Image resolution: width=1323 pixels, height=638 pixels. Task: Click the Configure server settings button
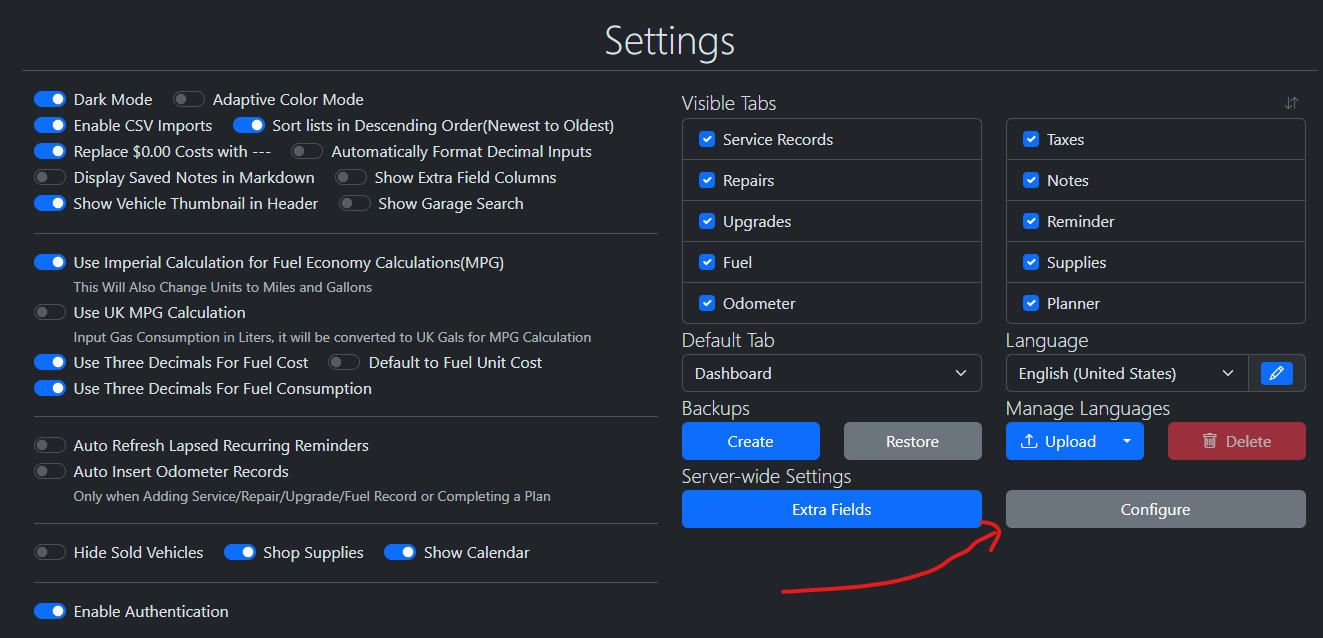coord(1155,509)
